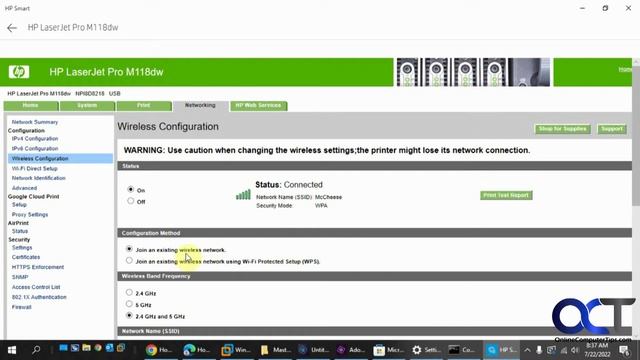Turn wireless On radio button
The image size is (640, 360).
(131, 189)
